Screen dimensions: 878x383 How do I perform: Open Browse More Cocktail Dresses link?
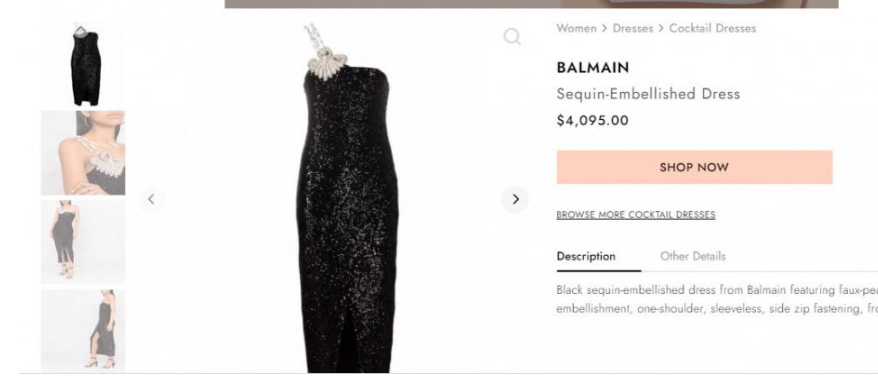[x=636, y=214]
